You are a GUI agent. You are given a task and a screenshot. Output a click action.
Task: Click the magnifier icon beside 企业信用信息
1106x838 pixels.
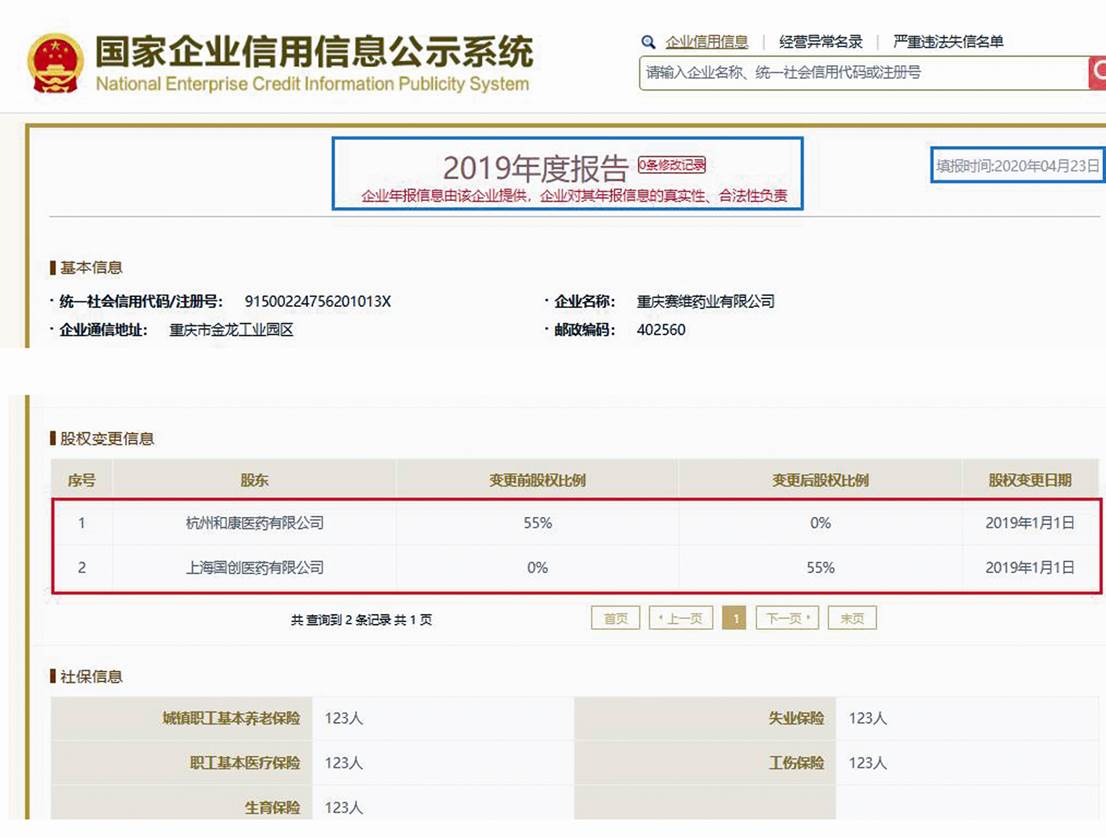[648, 42]
